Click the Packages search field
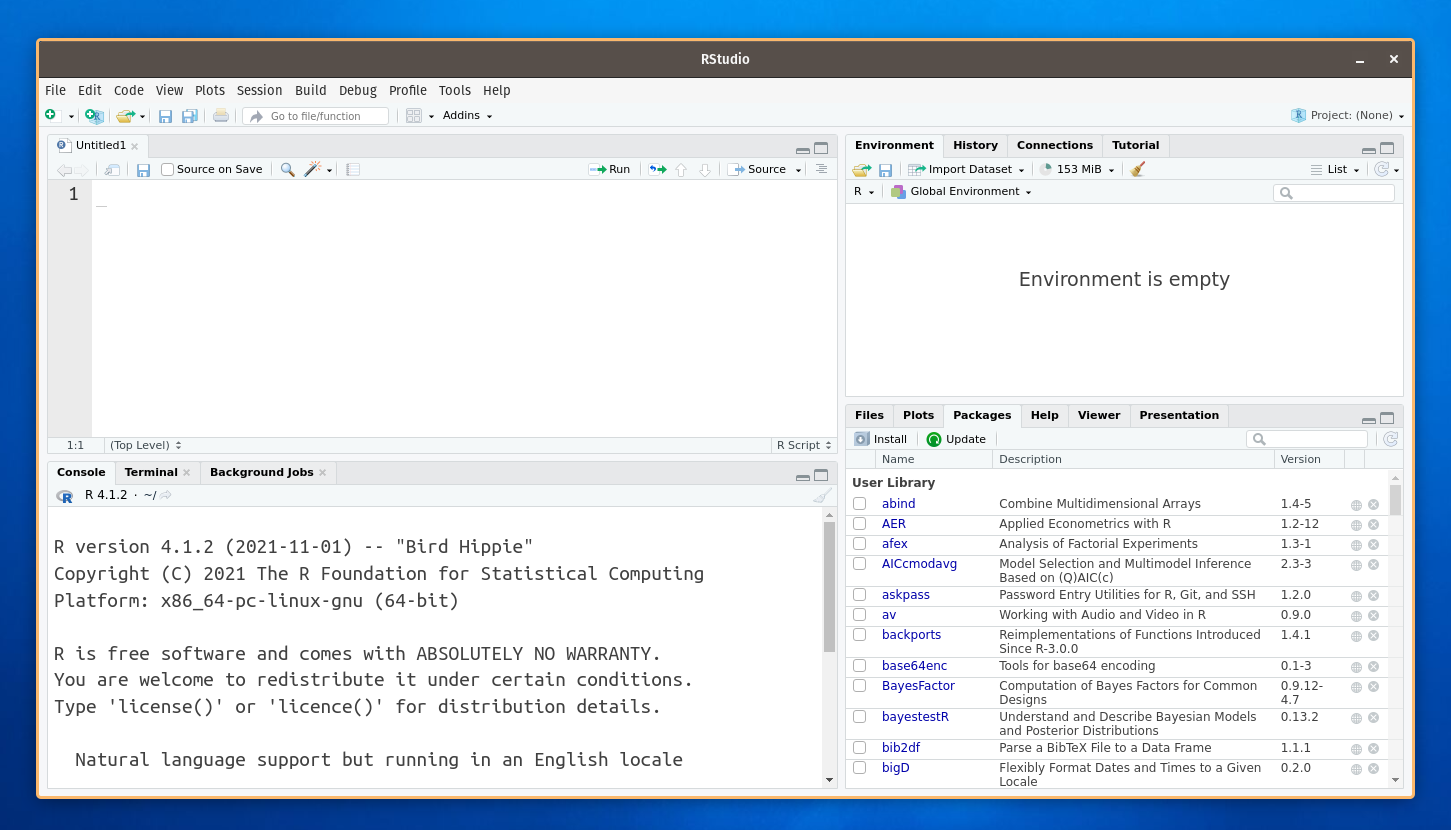 pyautogui.click(x=1307, y=439)
